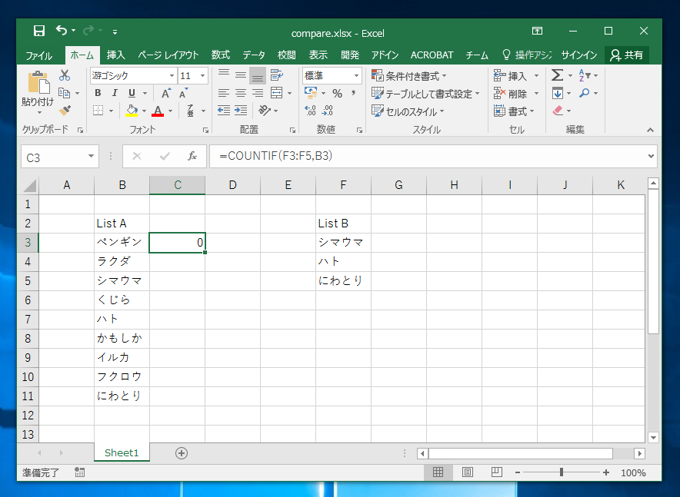Apply comma style format

353,93
